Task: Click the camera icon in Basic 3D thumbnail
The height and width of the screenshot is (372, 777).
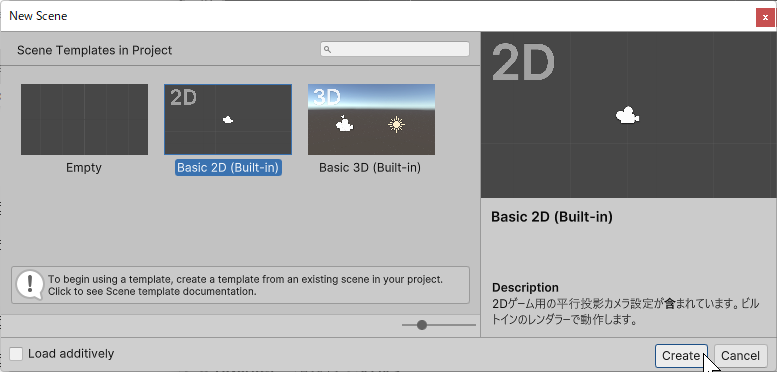Action: tap(344, 124)
